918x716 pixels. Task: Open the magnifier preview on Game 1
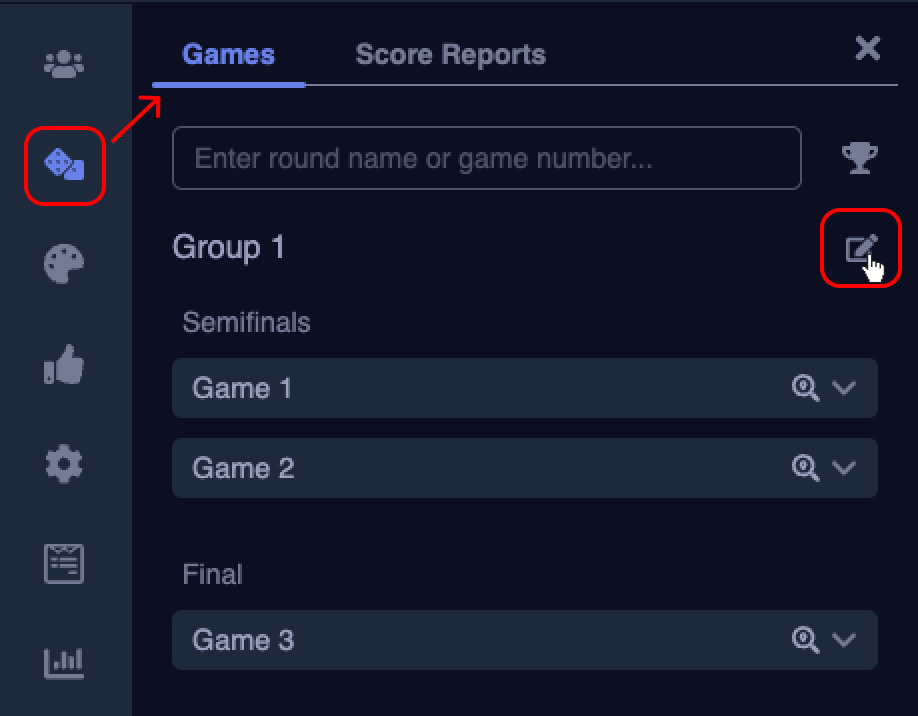806,388
